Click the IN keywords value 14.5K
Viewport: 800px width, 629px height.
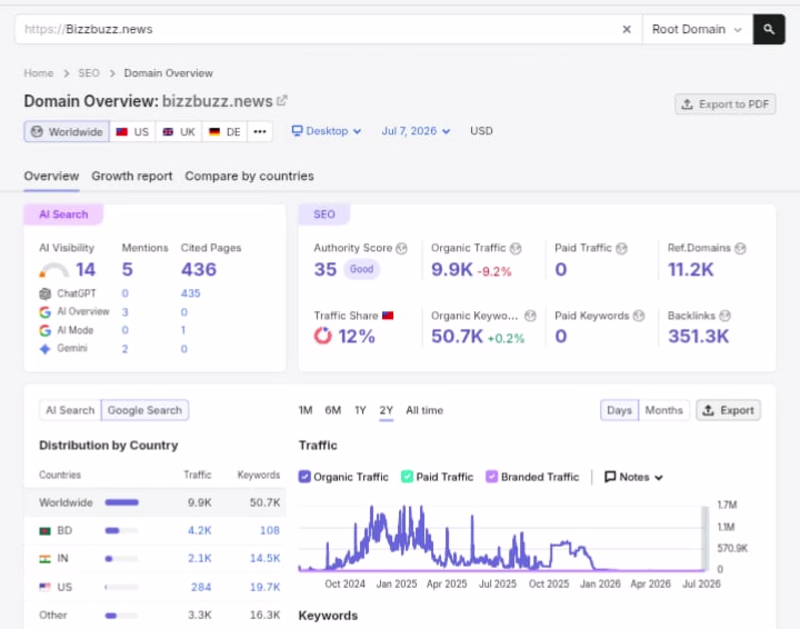pyautogui.click(x=265, y=559)
